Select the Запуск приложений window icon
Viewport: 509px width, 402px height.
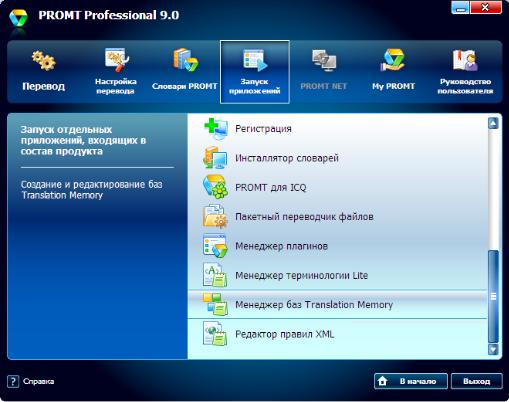point(255,60)
